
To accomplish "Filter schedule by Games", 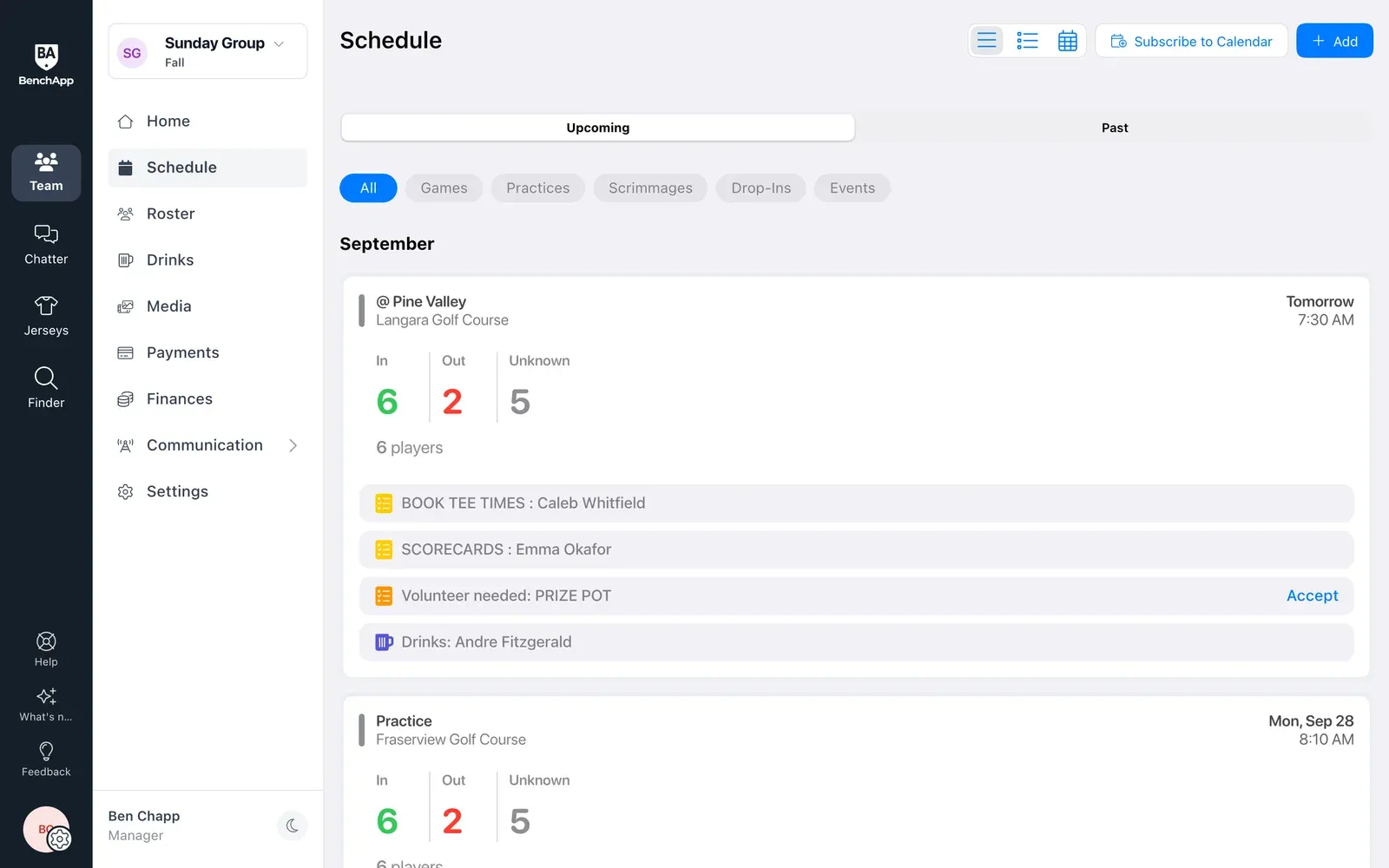I will tap(444, 188).
